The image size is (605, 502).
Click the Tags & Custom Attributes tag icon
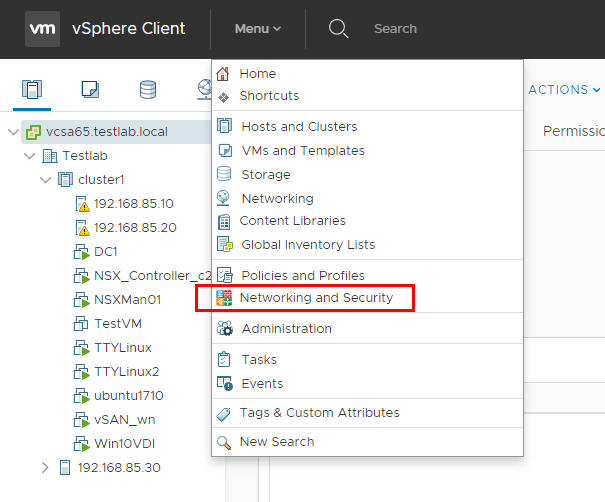pyautogui.click(x=224, y=413)
